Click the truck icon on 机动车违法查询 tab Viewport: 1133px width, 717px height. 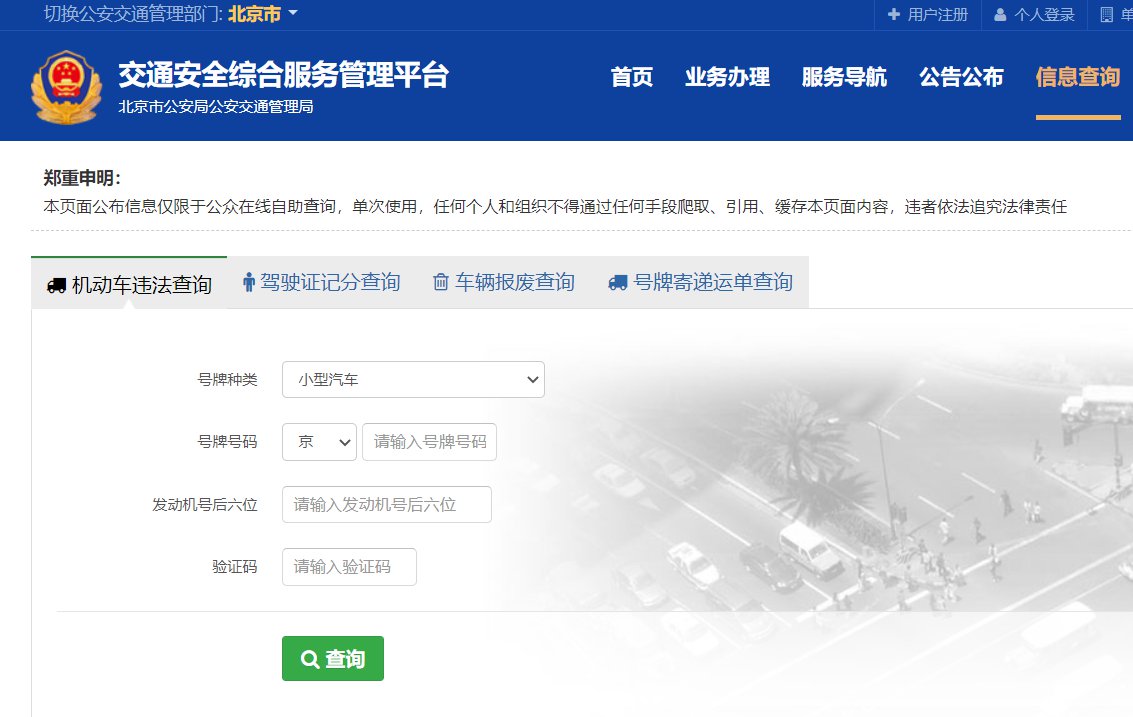coord(57,286)
